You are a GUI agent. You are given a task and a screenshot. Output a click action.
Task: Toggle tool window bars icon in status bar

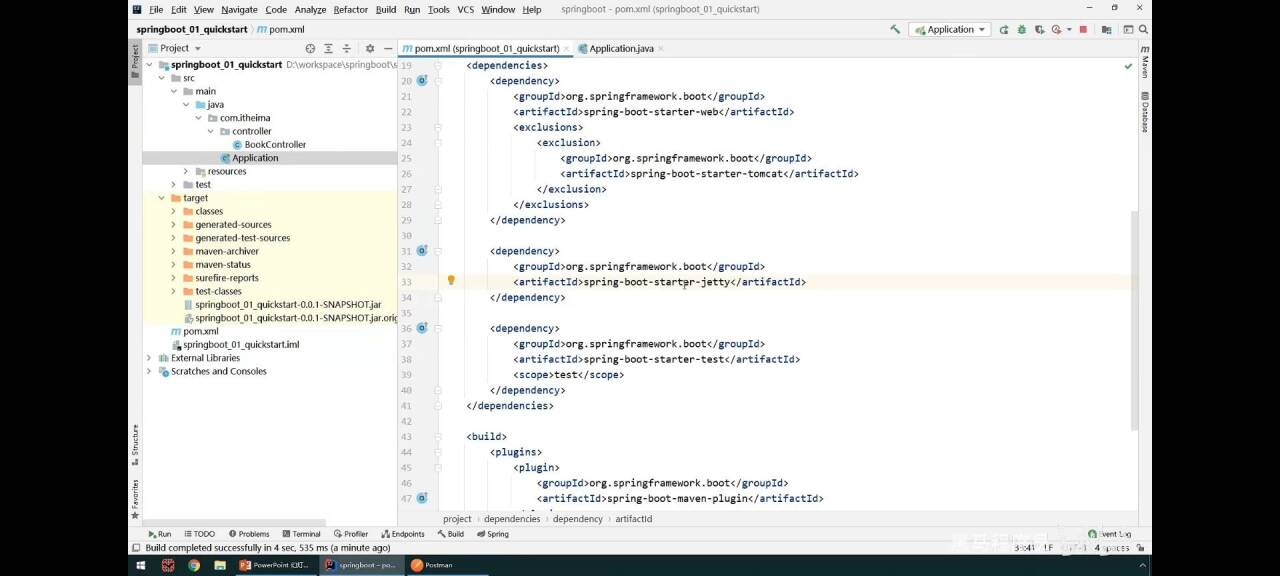136,548
